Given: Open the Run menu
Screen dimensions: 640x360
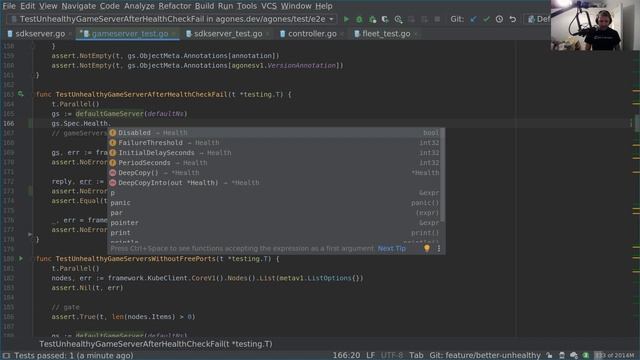Looking at the screenshot, I should pos(225,6).
